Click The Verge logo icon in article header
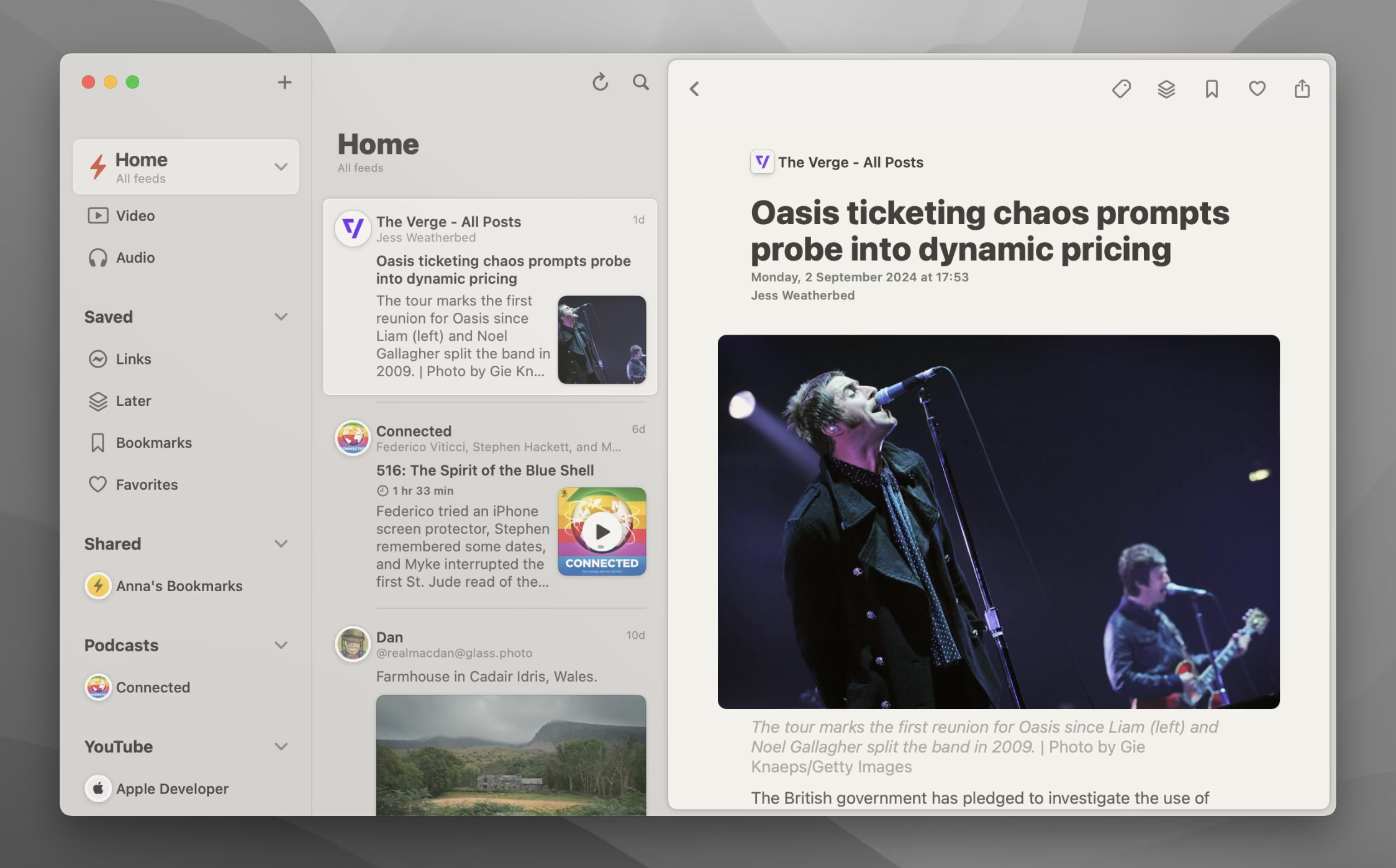 coord(762,162)
